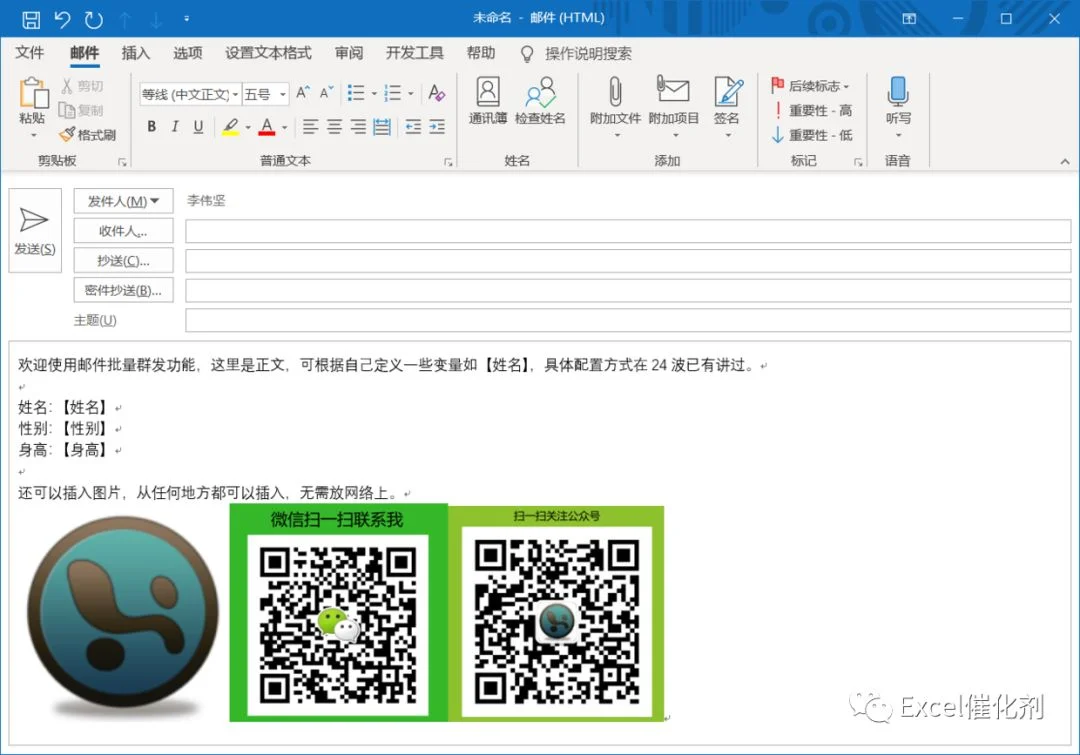The width and height of the screenshot is (1080, 755).
Task: Expand the 粘贴 dropdown arrow
Action: point(34,135)
